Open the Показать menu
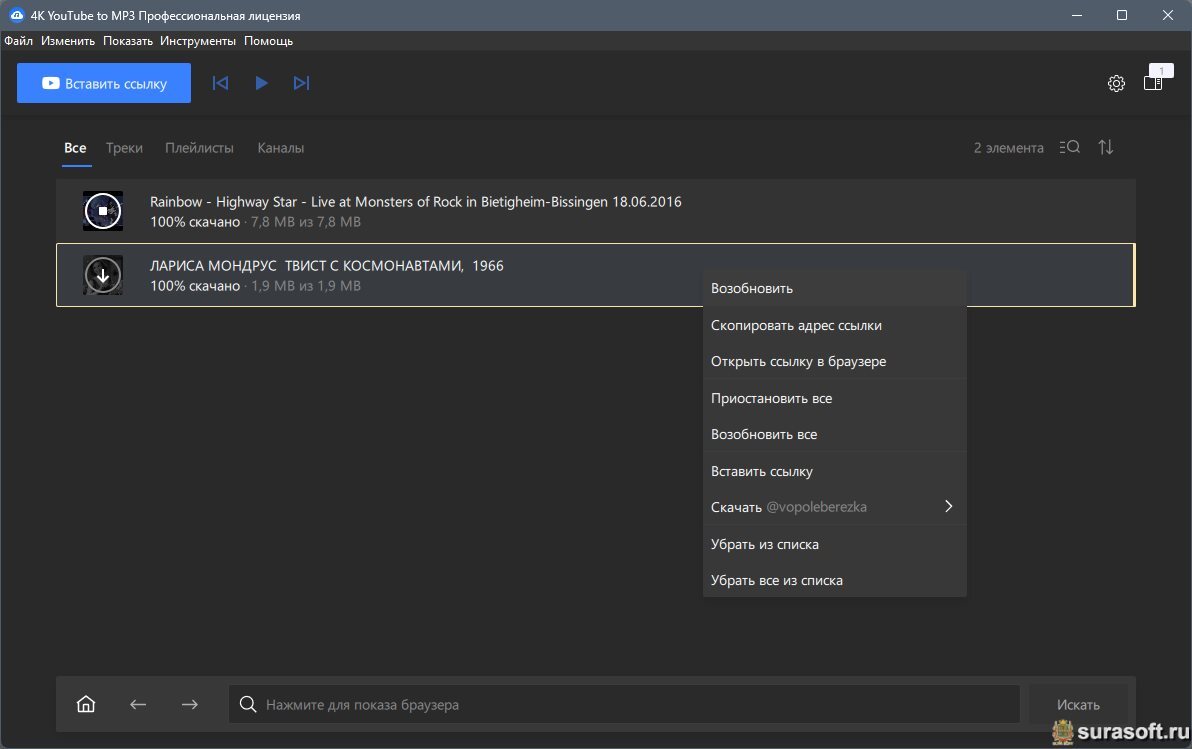 point(128,41)
